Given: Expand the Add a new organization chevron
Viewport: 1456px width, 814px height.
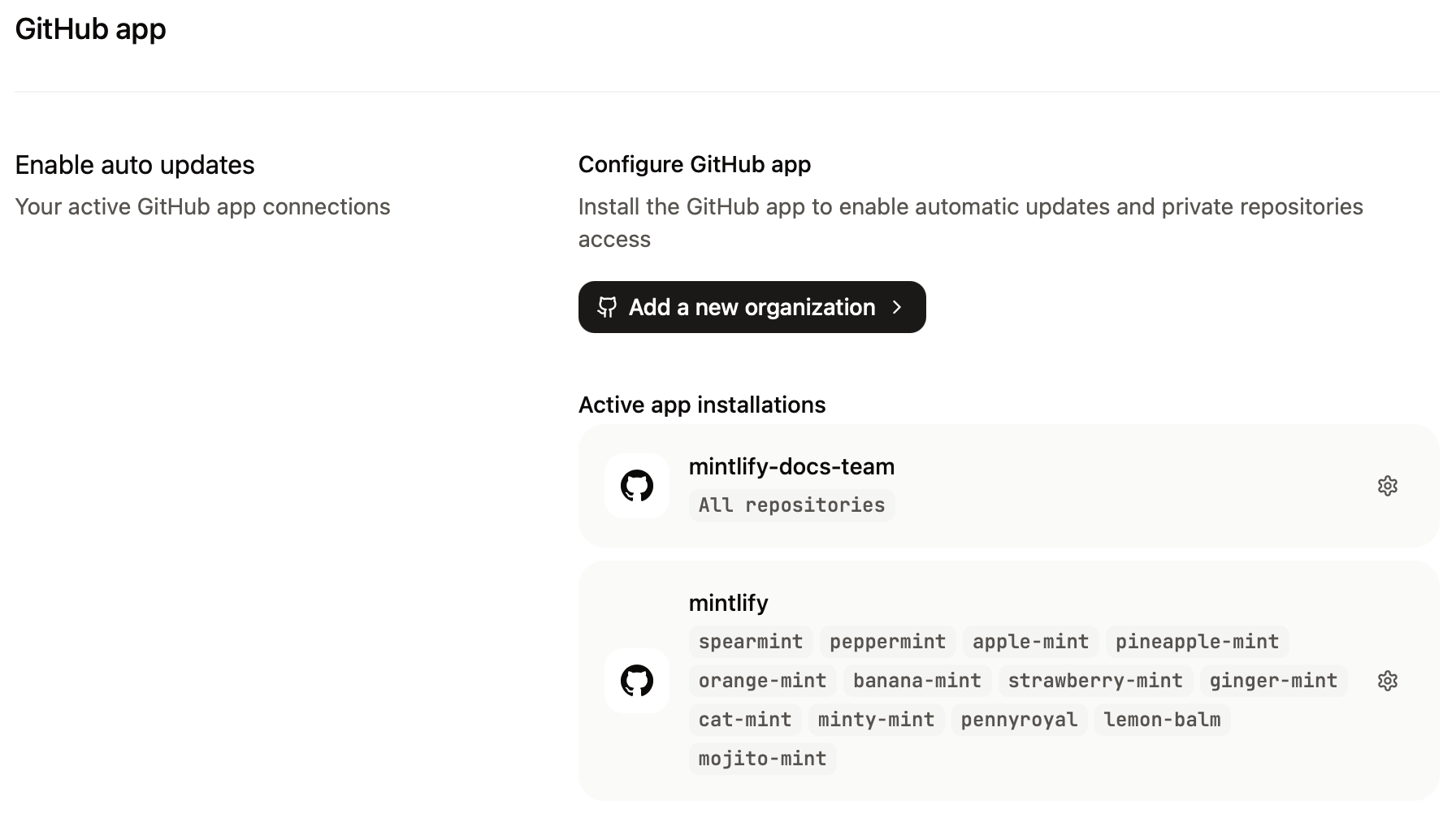Looking at the screenshot, I should tap(897, 307).
